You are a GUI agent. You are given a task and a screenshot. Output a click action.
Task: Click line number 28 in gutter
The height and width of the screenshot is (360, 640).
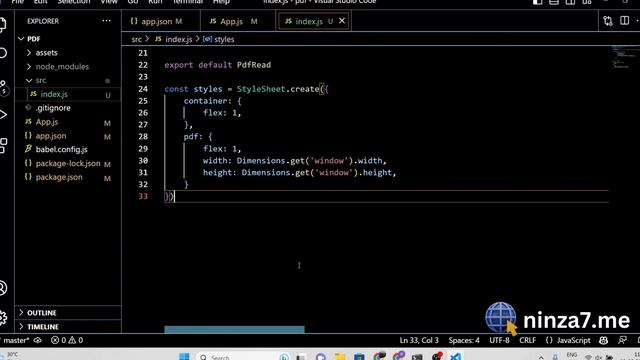tap(143, 137)
